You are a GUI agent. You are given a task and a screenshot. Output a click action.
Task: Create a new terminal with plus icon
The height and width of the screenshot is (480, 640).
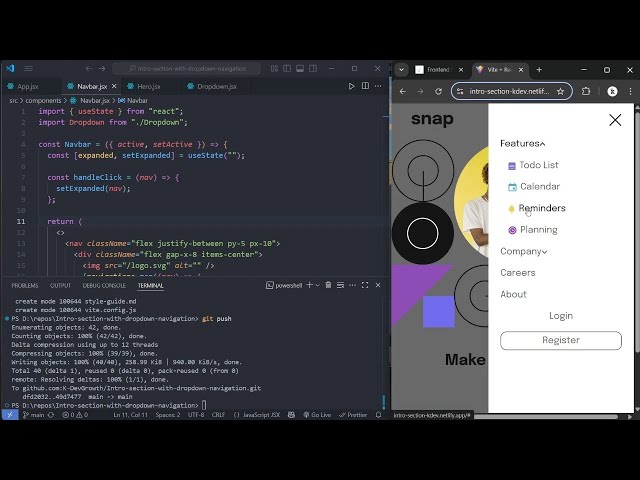(309, 285)
